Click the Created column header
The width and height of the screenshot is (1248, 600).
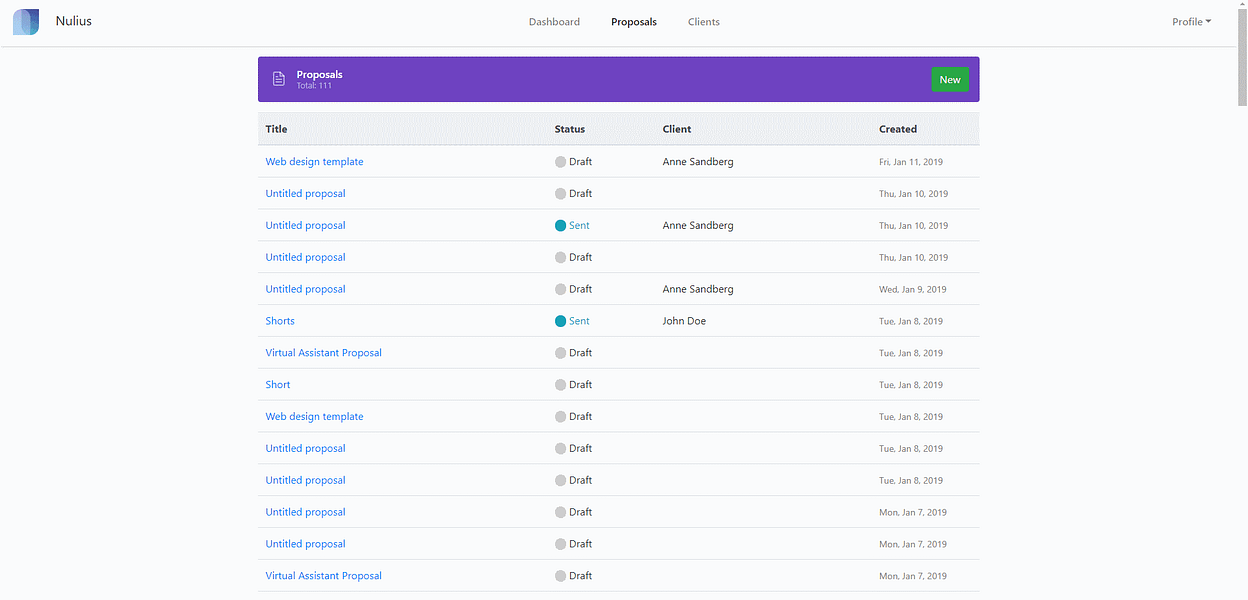[898, 129]
